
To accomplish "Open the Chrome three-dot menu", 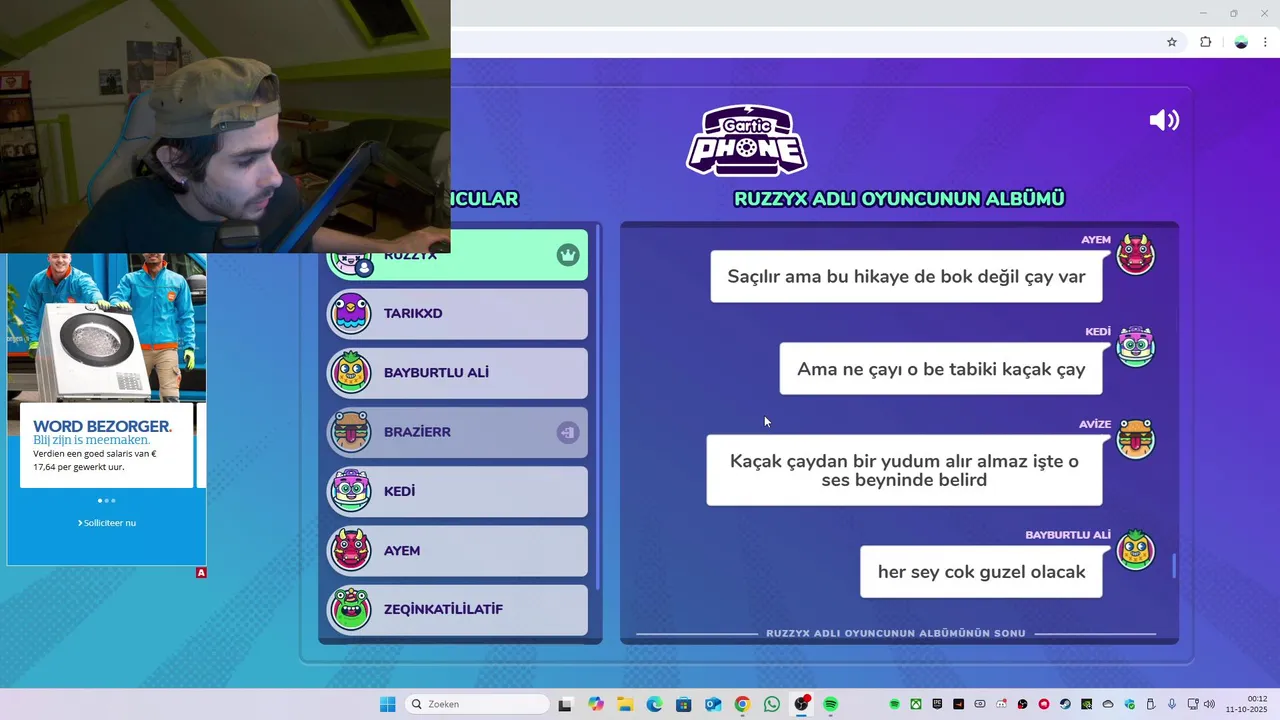I will click(1265, 42).
